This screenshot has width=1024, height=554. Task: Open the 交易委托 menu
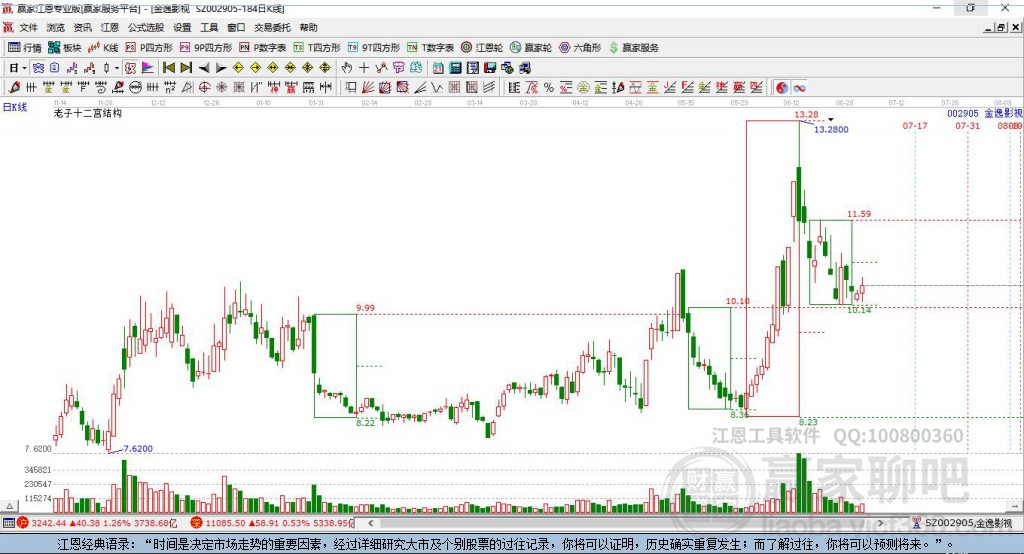tap(272, 27)
